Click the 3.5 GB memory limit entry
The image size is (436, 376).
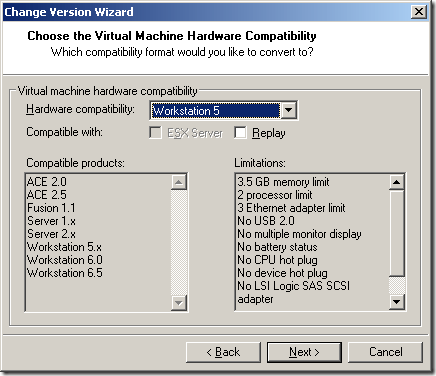pos(283,182)
